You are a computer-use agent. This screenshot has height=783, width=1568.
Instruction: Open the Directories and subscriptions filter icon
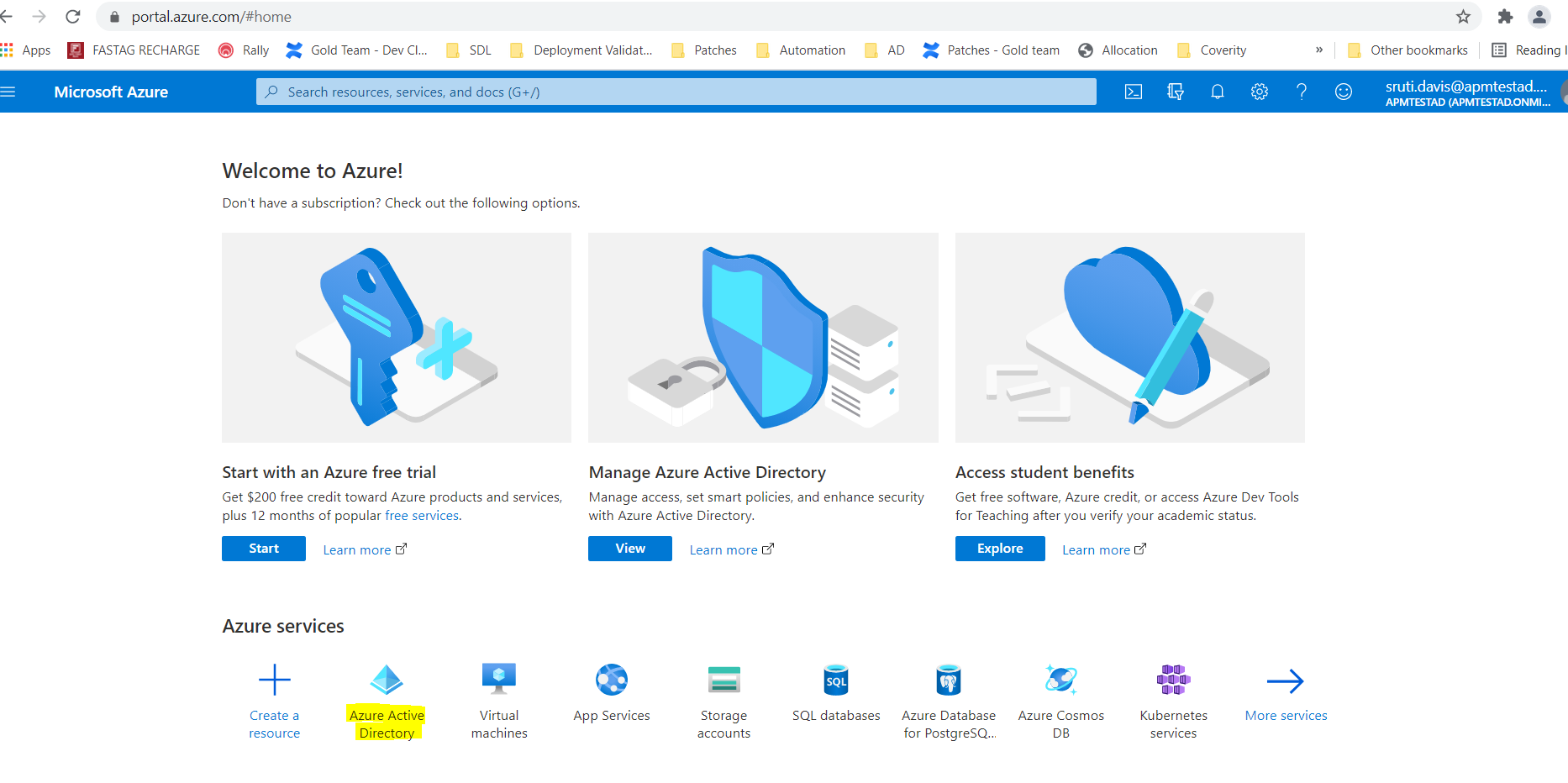tap(1176, 92)
